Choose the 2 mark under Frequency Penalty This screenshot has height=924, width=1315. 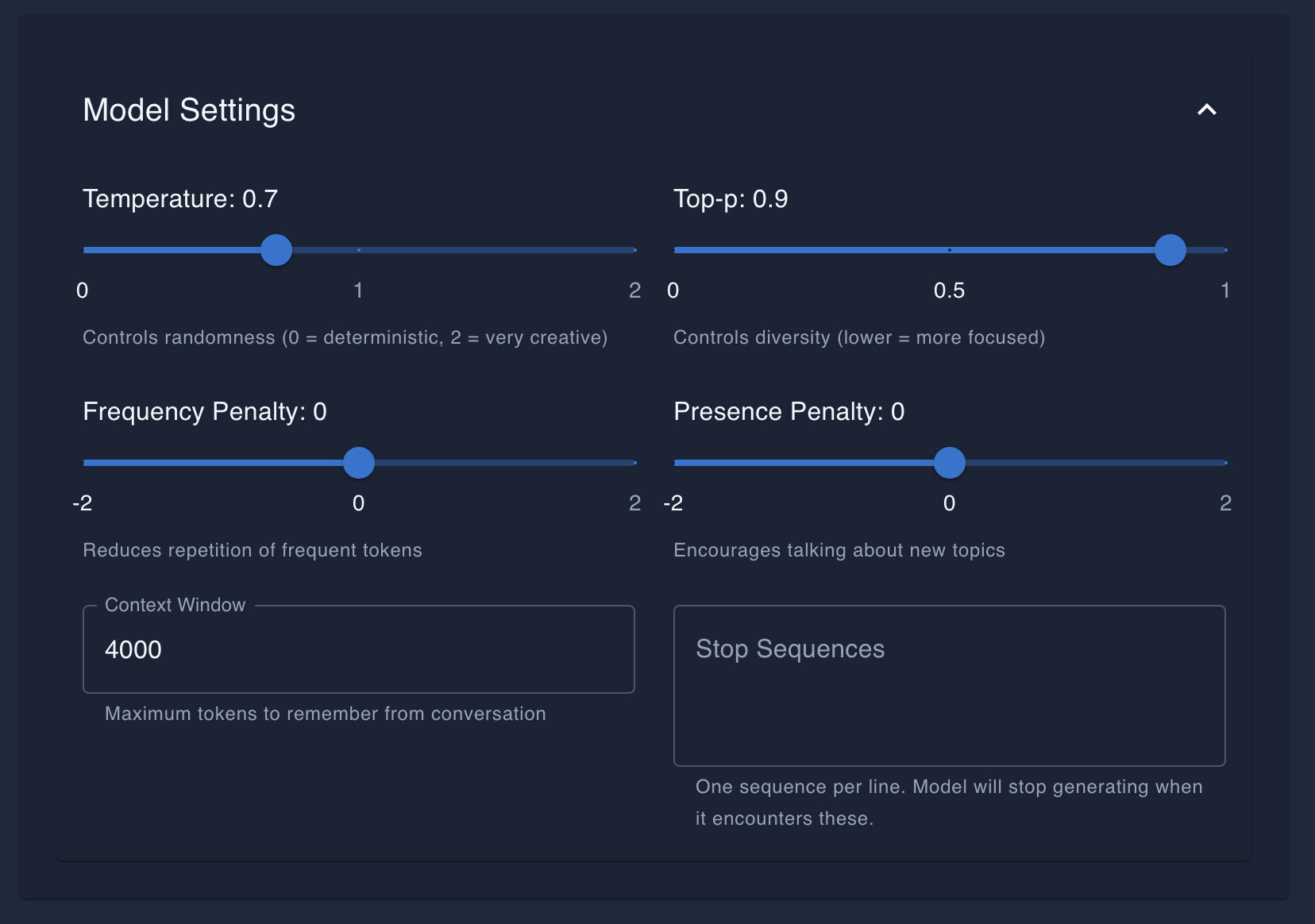pos(634,503)
